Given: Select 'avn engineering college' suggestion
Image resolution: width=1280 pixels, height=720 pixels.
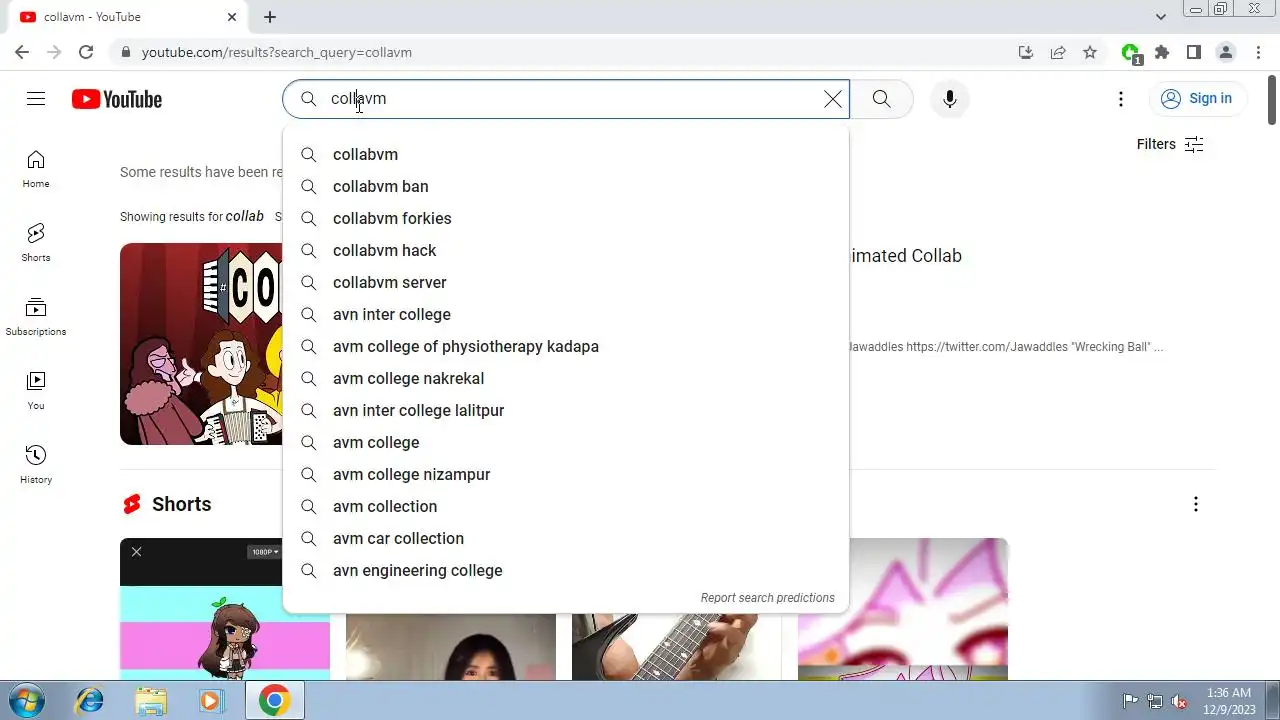Looking at the screenshot, I should click(566, 570).
